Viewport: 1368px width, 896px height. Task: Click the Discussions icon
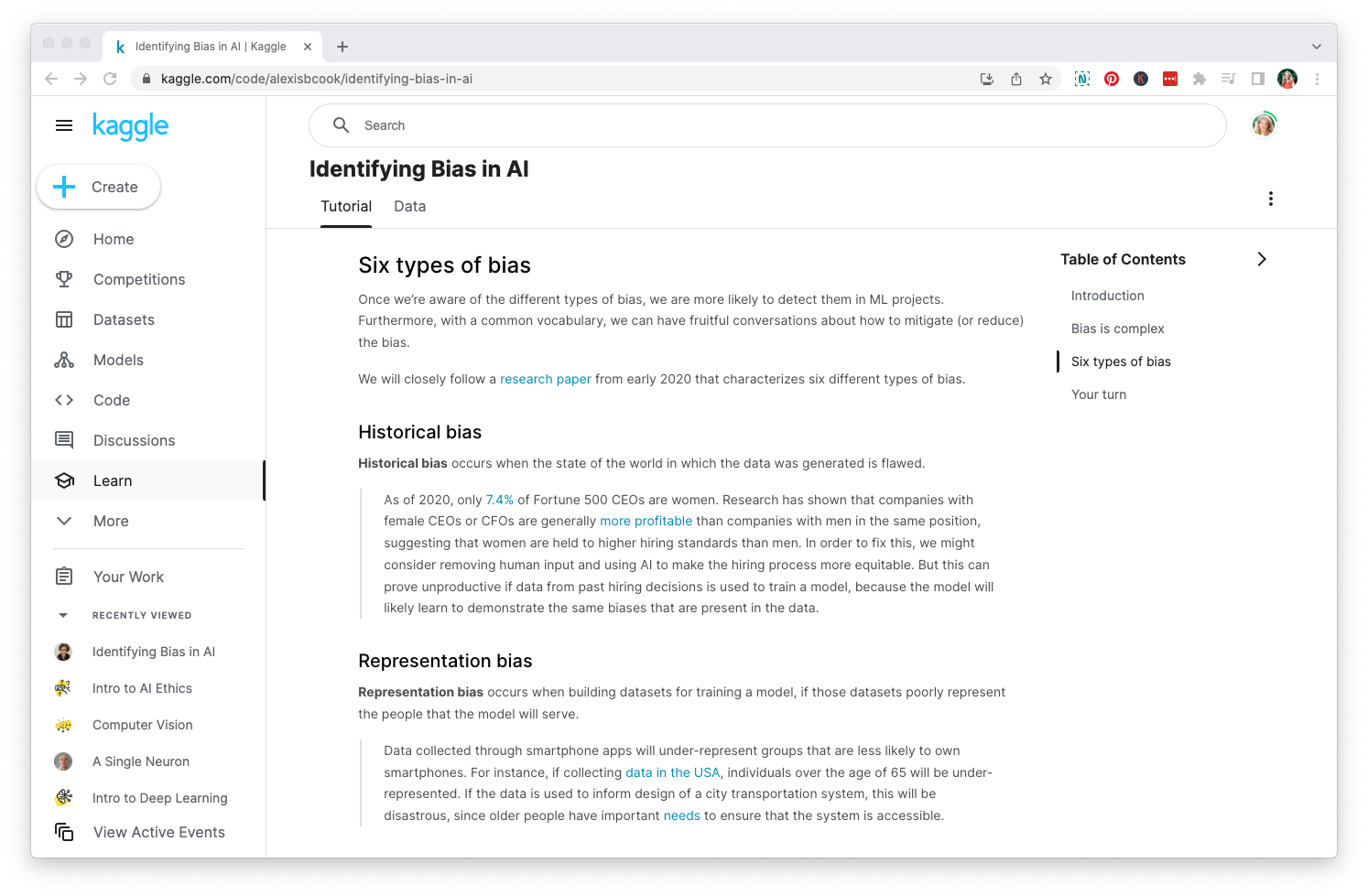[64, 440]
